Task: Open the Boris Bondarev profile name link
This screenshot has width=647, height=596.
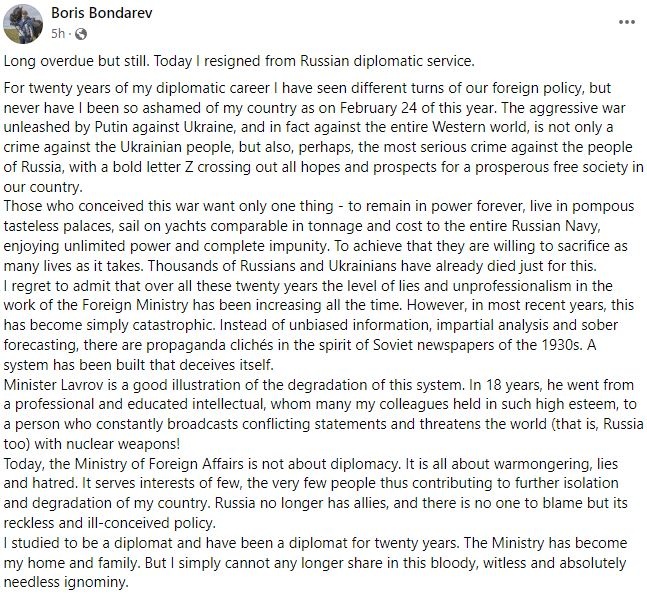Action: click(x=102, y=13)
